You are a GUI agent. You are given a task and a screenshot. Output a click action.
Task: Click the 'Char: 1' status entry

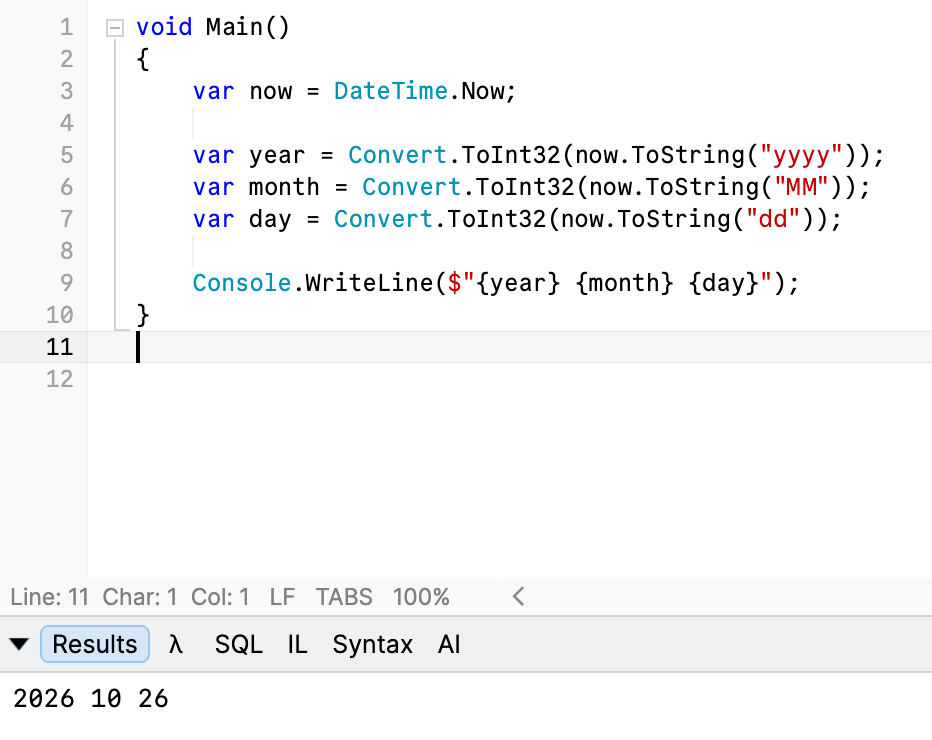[x=140, y=597]
